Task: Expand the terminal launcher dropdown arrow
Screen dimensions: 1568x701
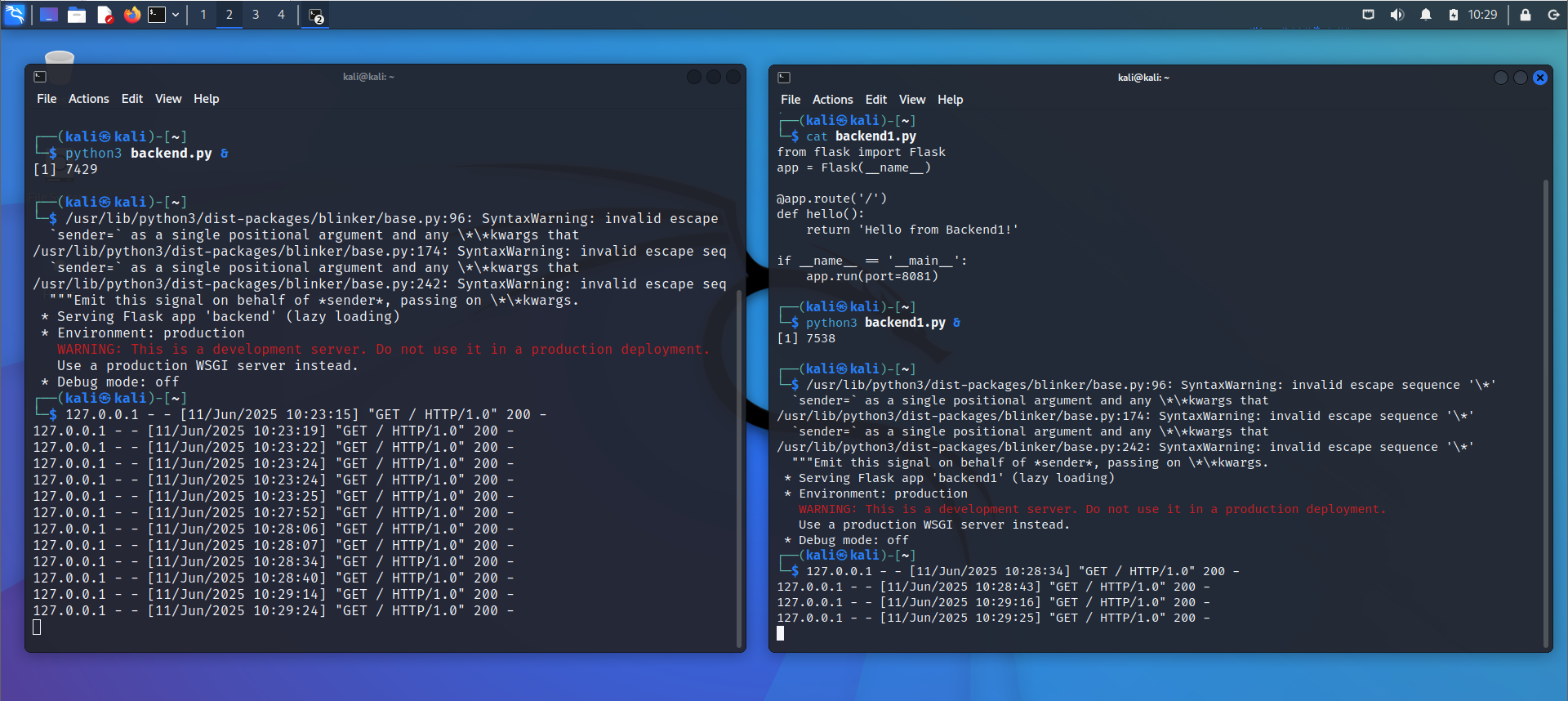Action: pos(176,15)
